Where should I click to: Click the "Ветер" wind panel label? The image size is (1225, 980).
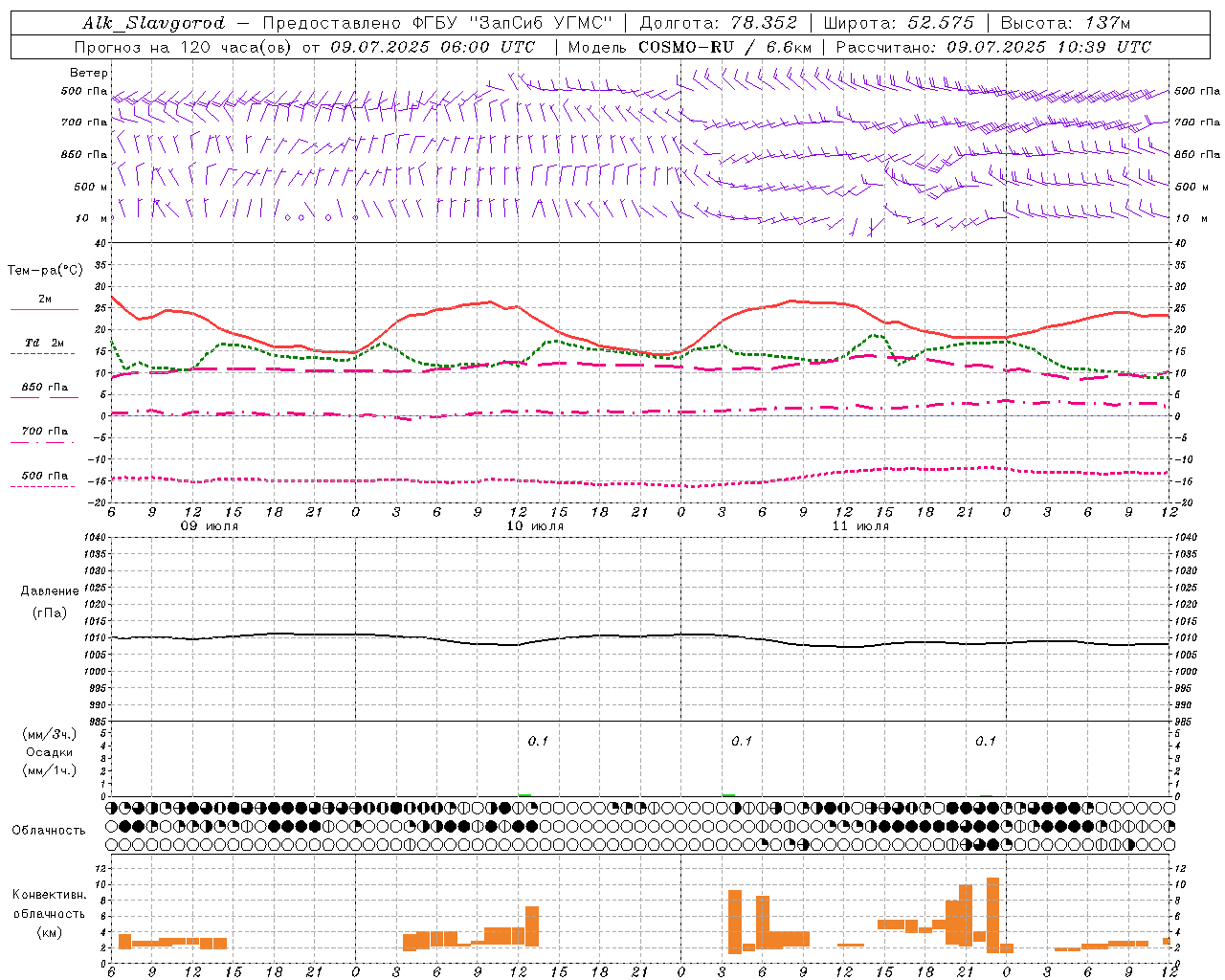89,73
